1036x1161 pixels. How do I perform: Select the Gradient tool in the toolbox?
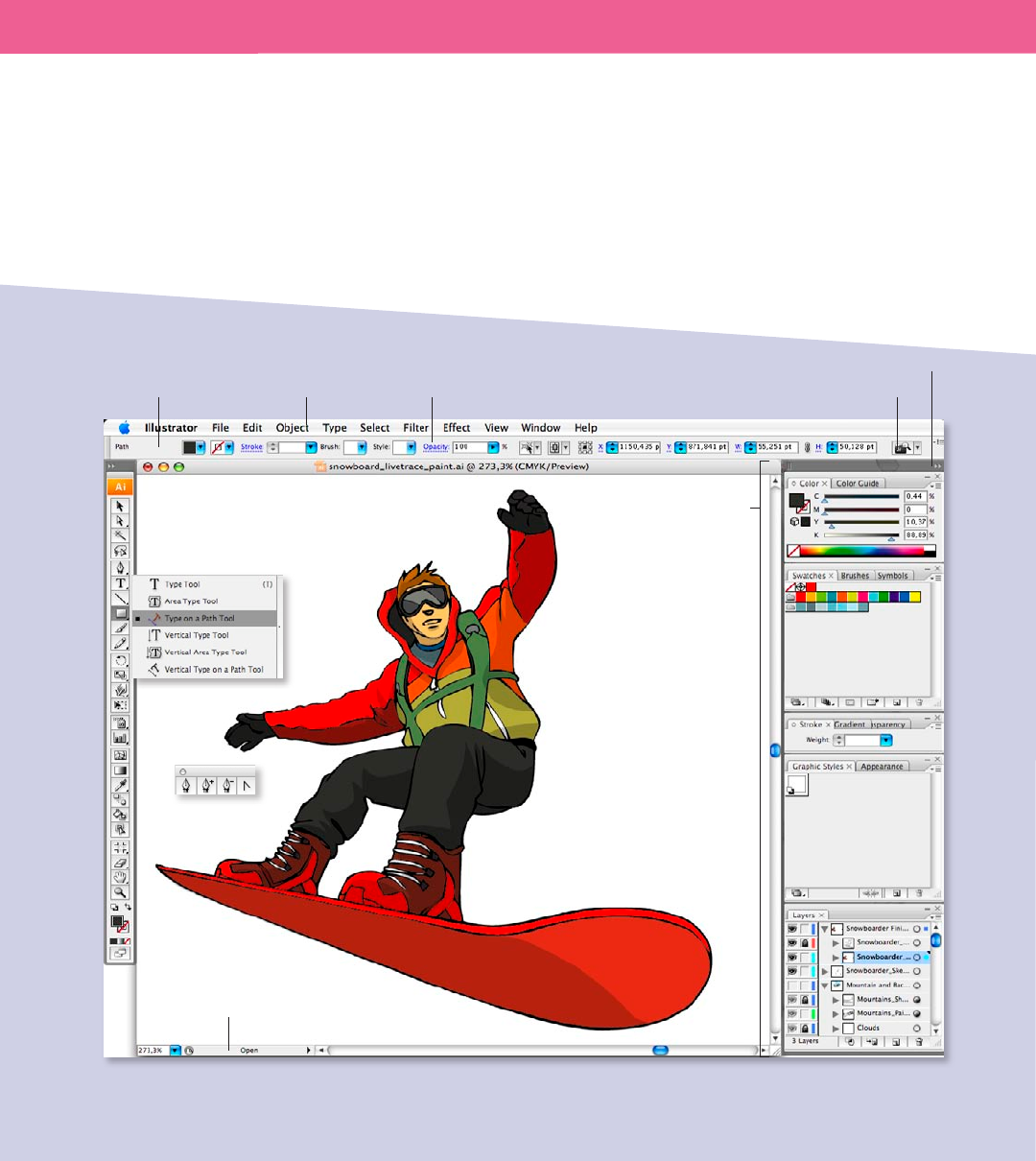(x=121, y=770)
